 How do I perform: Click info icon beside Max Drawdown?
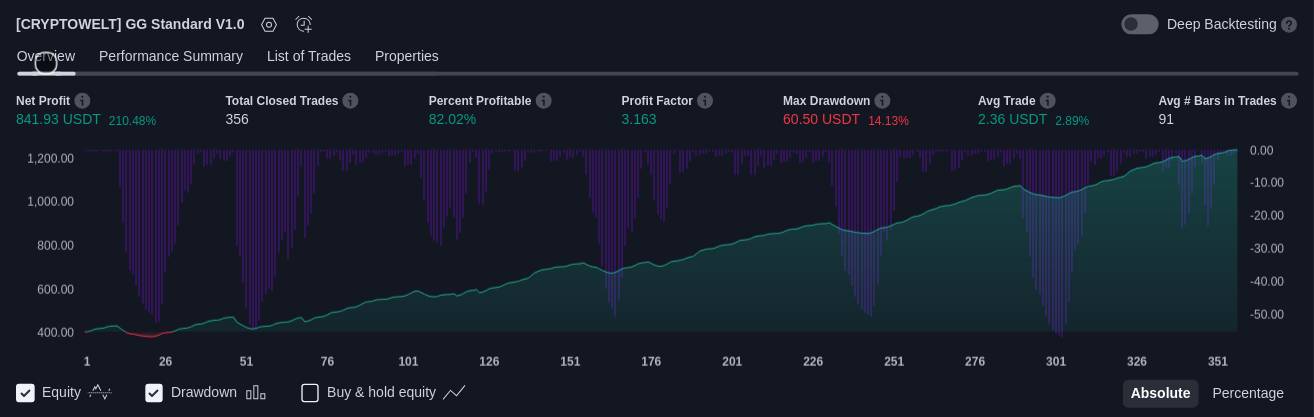point(882,101)
